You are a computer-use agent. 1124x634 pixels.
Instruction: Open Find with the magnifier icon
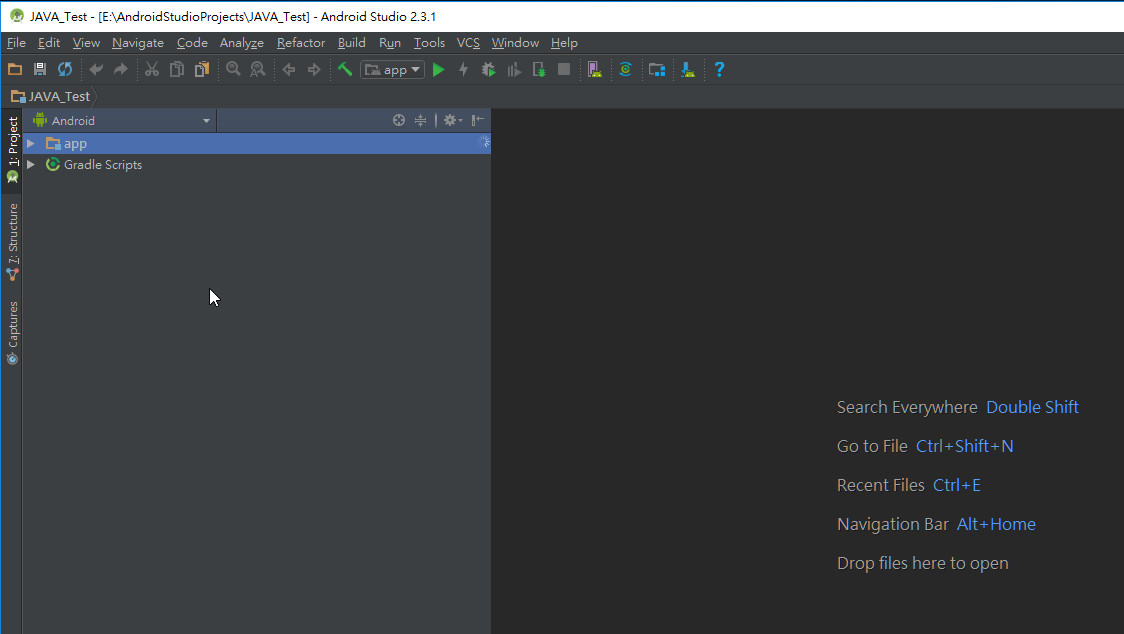point(233,70)
